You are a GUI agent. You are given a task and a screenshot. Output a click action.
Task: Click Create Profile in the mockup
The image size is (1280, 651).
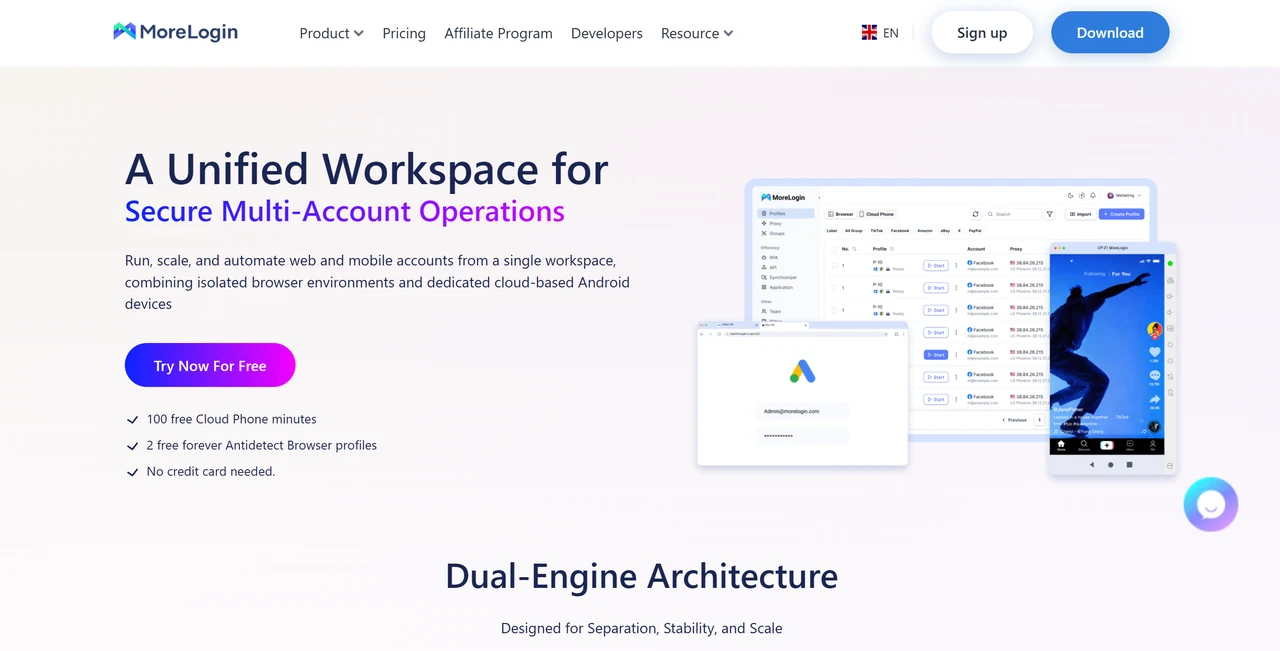(1121, 214)
